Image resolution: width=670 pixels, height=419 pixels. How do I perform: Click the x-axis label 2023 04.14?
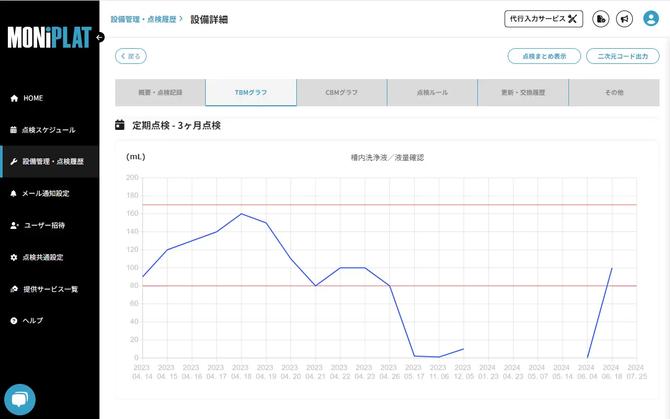(x=142, y=372)
